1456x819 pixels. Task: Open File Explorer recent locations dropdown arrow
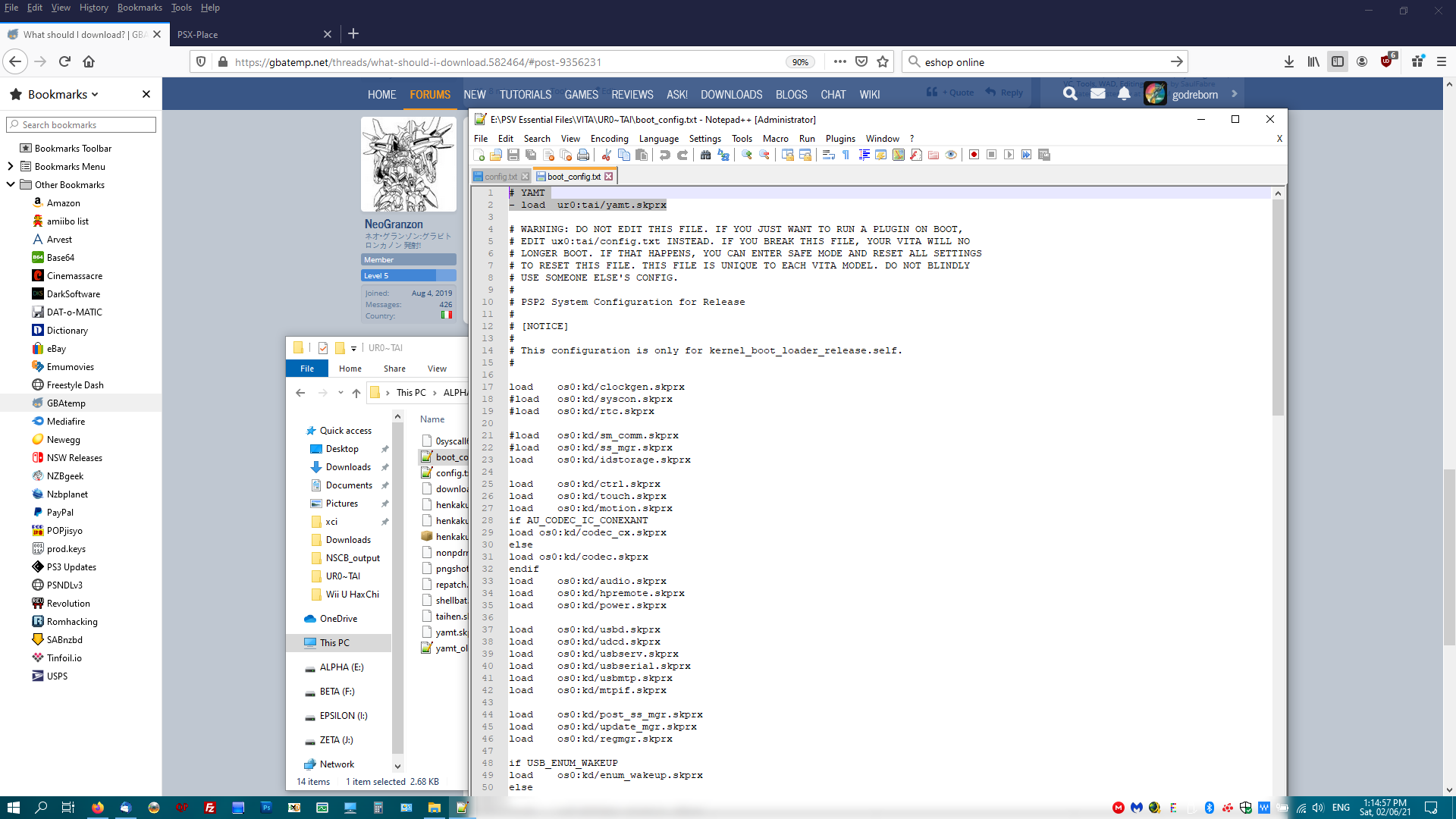tap(340, 393)
